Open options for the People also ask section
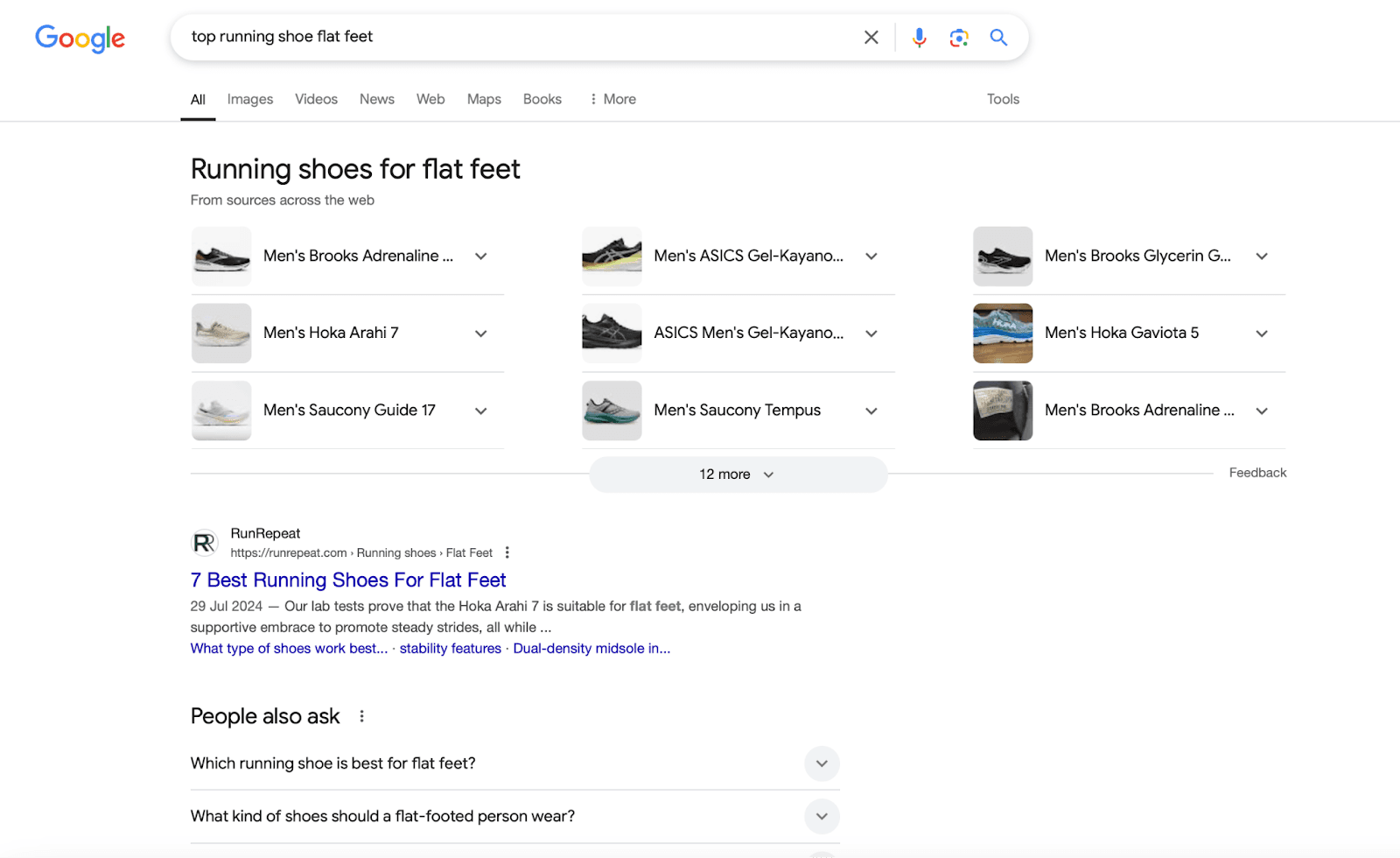 [x=361, y=715]
